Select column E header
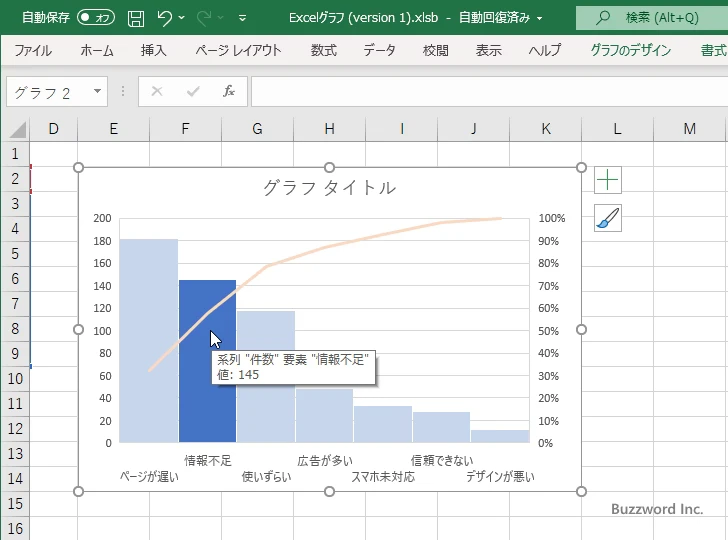The width and height of the screenshot is (728, 540). 113,129
